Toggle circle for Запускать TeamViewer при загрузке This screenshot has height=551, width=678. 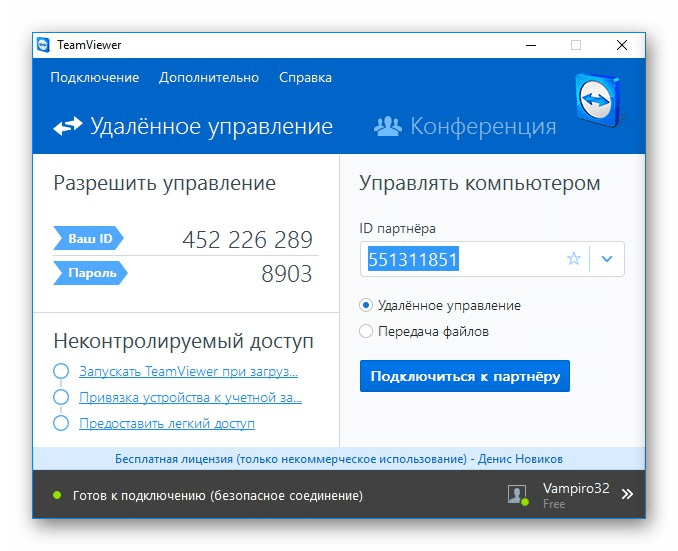tap(61, 371)
